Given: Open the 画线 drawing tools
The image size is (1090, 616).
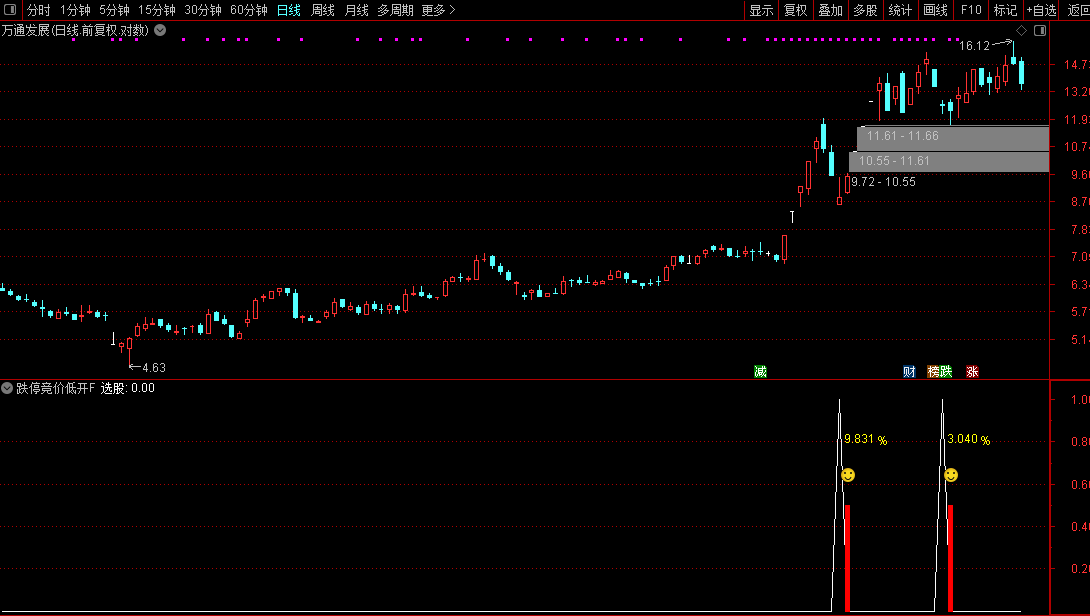Looking at the screenshot, I should click(936, 10).
